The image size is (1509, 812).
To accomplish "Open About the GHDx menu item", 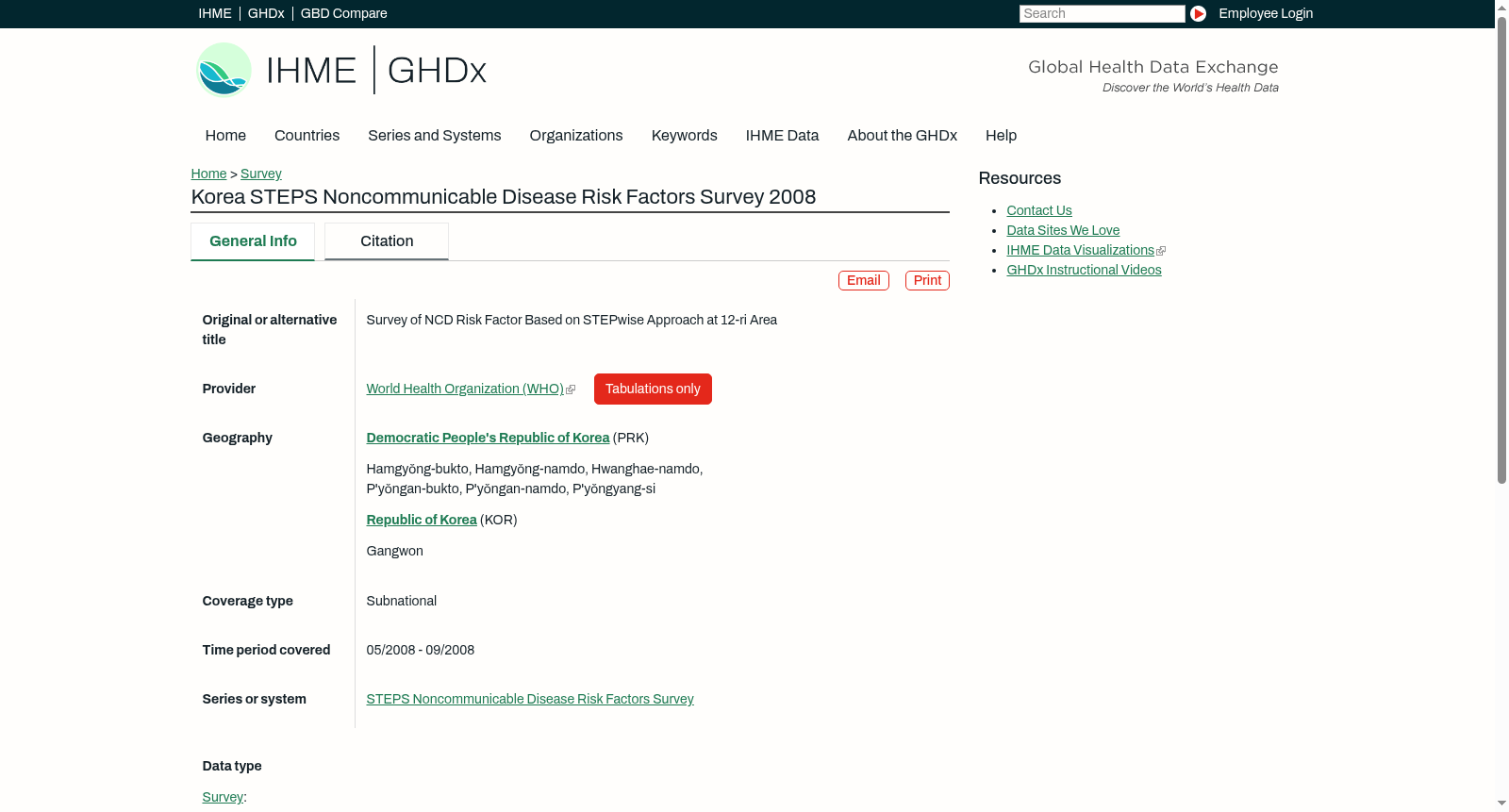I will (x=903, y=136).
